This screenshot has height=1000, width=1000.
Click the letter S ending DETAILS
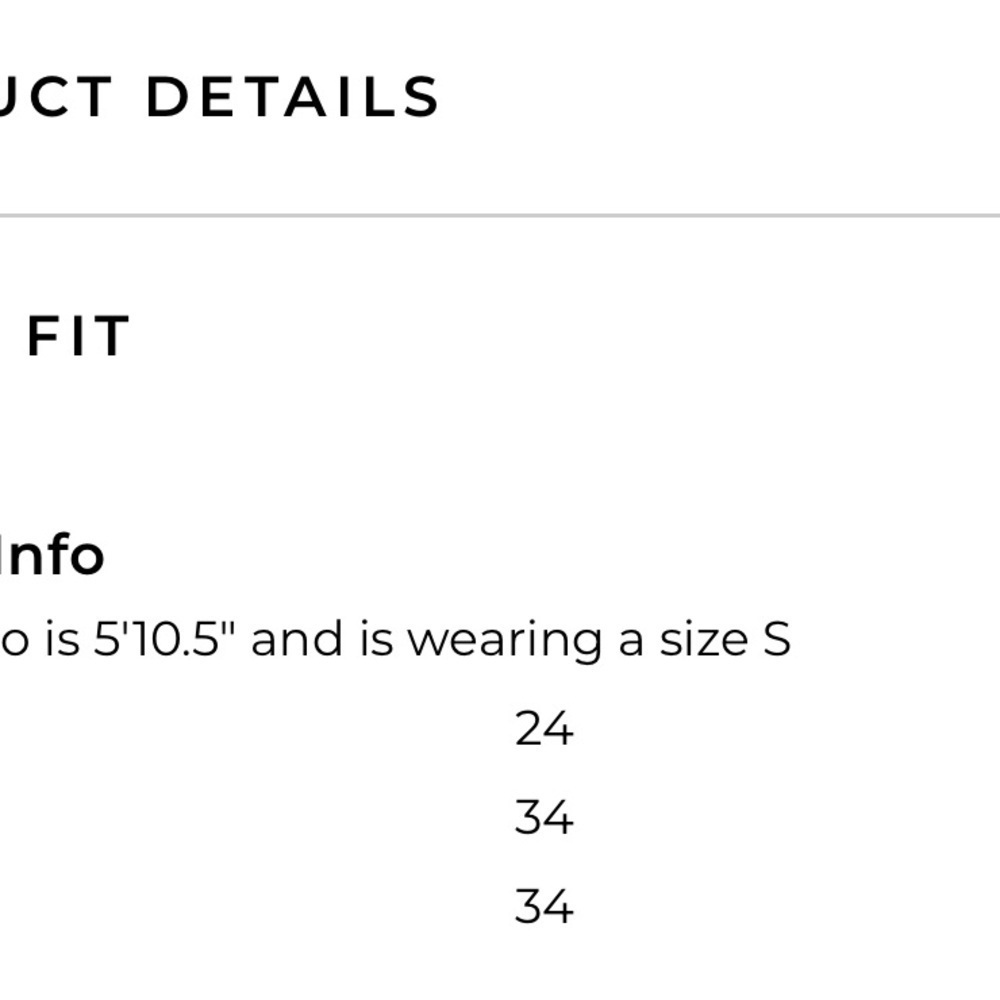coord(421,97)
